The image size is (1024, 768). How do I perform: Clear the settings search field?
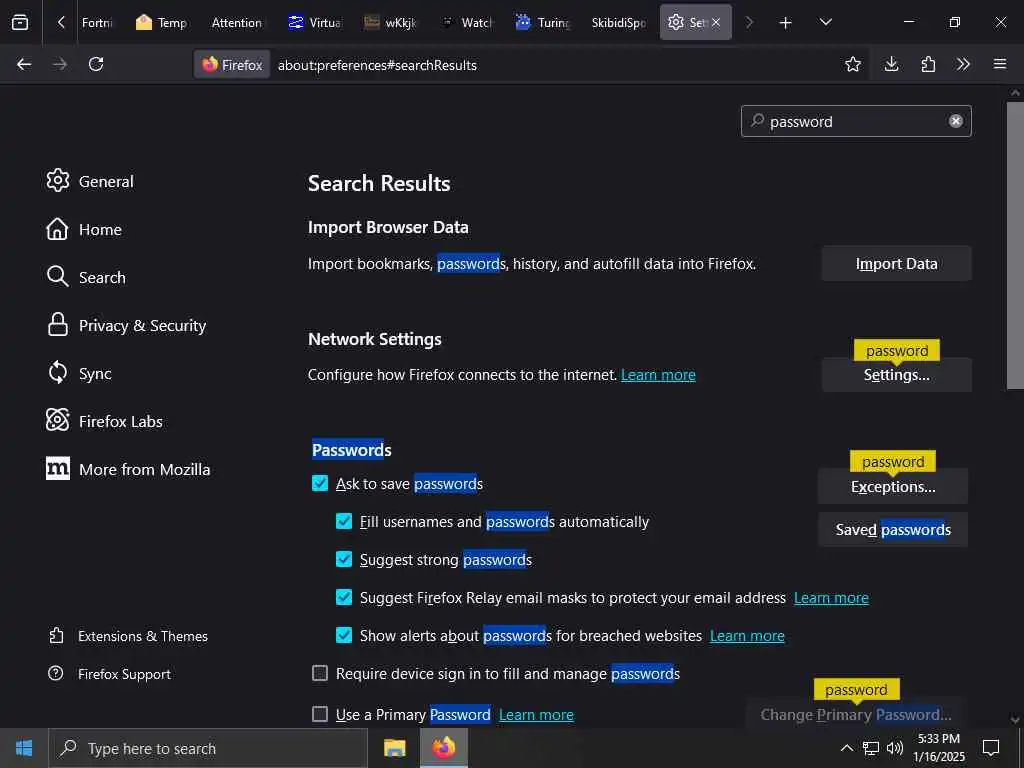click(955, 121)
